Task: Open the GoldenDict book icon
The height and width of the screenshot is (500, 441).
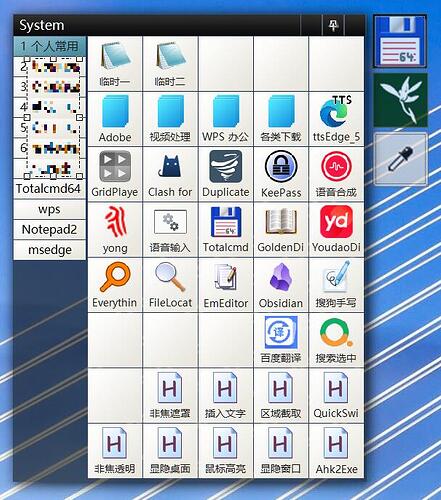Action: (281, 230)
